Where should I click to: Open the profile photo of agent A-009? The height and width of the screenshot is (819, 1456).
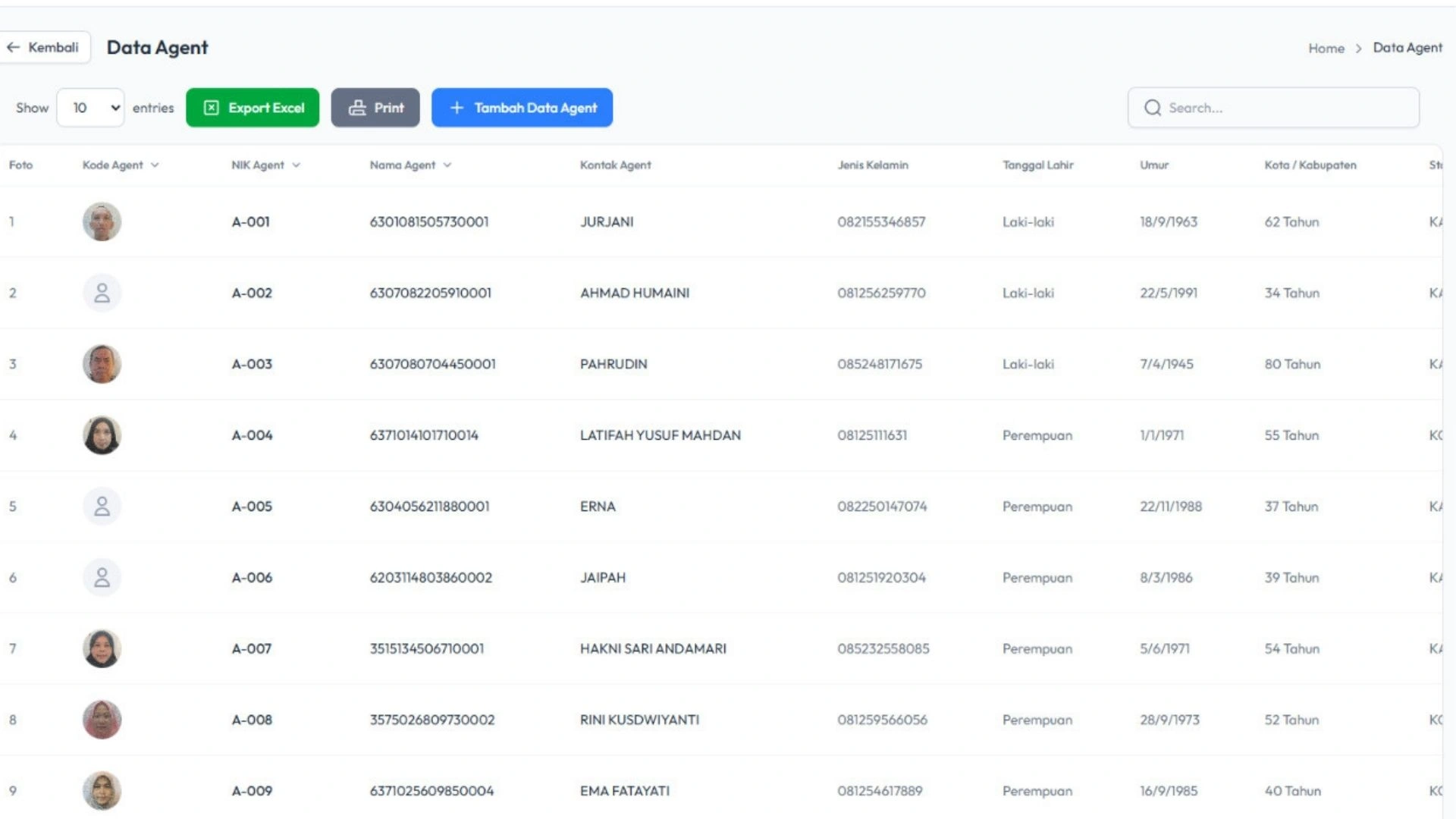click(102, 791)
